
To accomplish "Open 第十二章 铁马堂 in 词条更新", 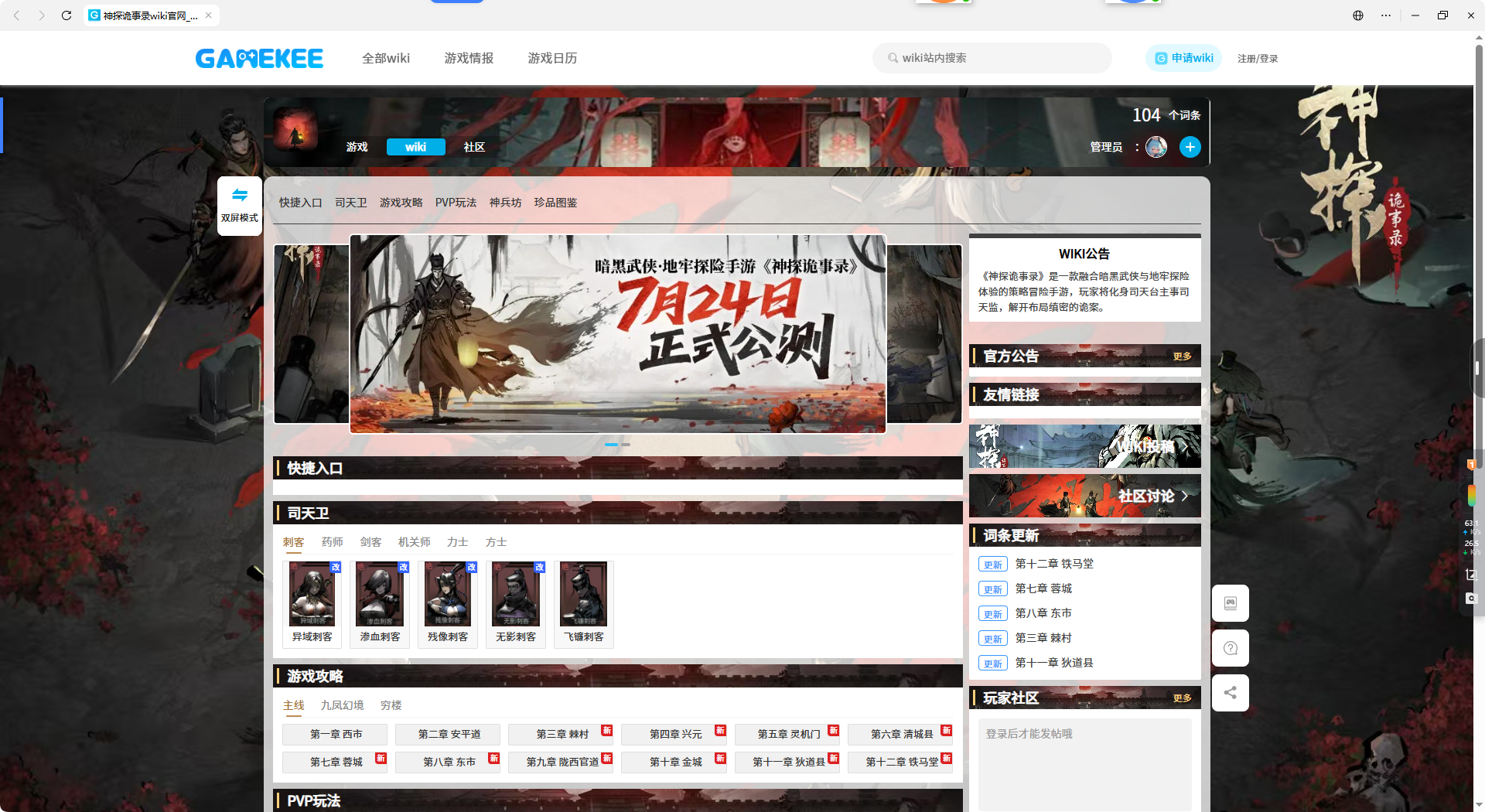I will (x=1054, y=564).
